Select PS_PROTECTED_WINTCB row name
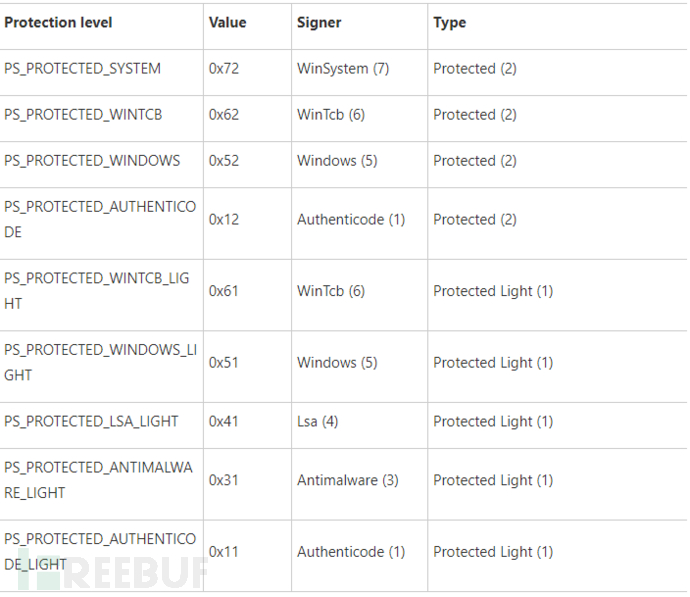 pos(83,115)
